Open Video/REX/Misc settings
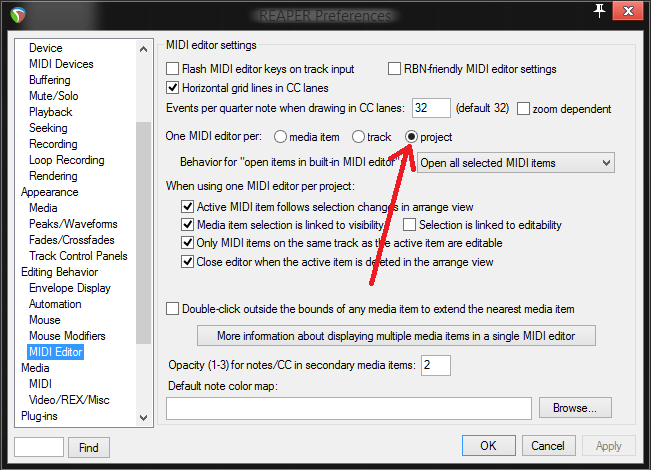This screenshot has height=470, width=651. 69,400
